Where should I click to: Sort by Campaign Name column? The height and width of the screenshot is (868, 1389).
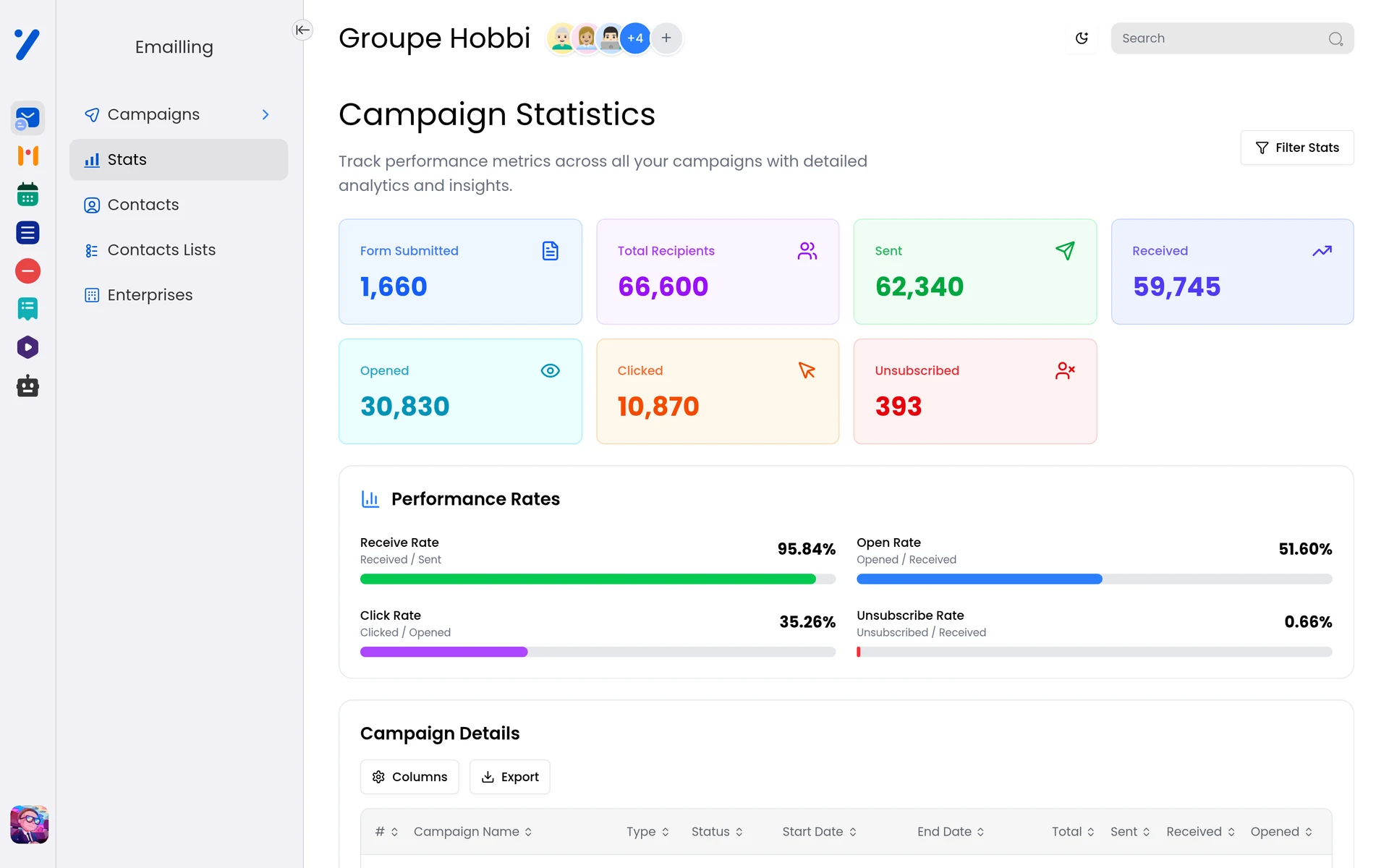pos(472,832)
